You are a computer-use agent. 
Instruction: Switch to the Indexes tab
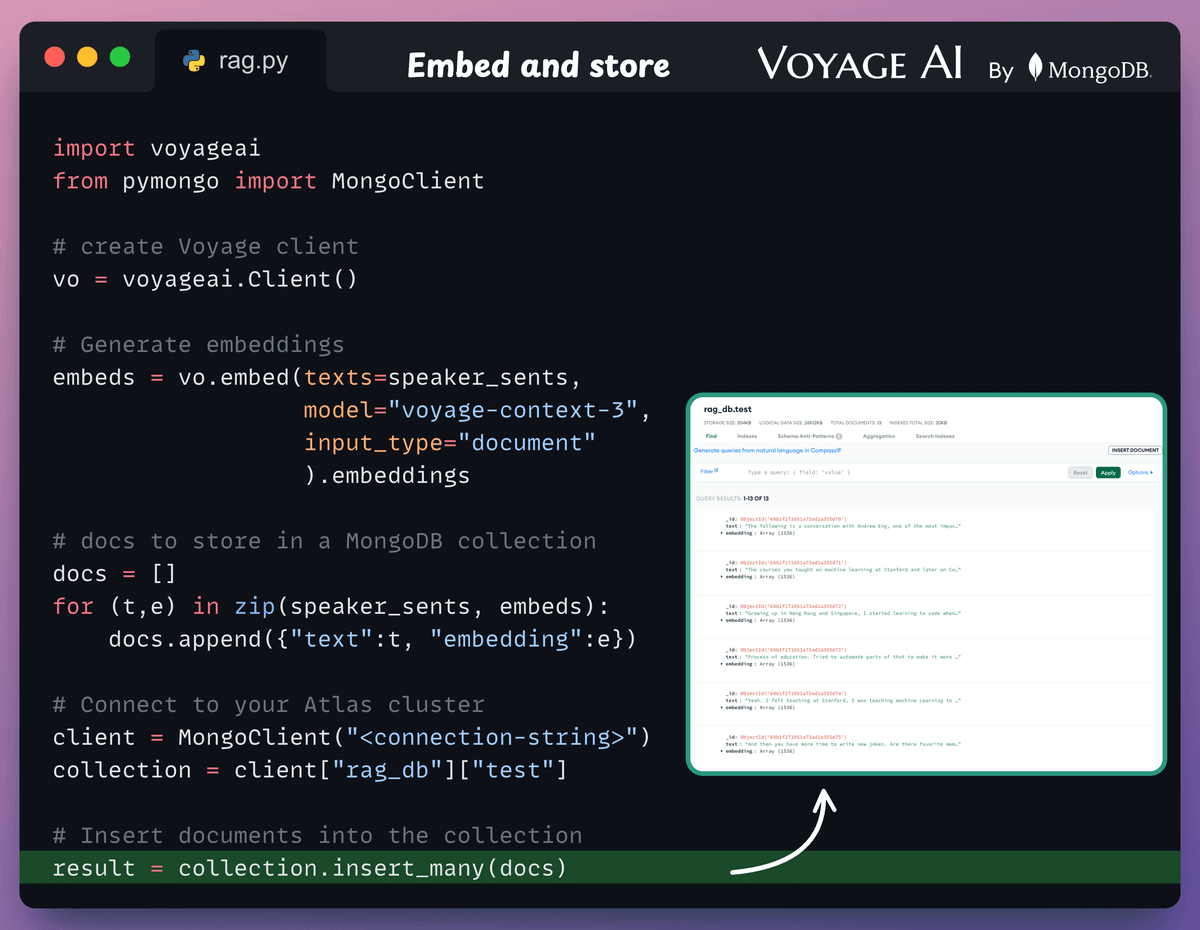click(x=747, y=436)
